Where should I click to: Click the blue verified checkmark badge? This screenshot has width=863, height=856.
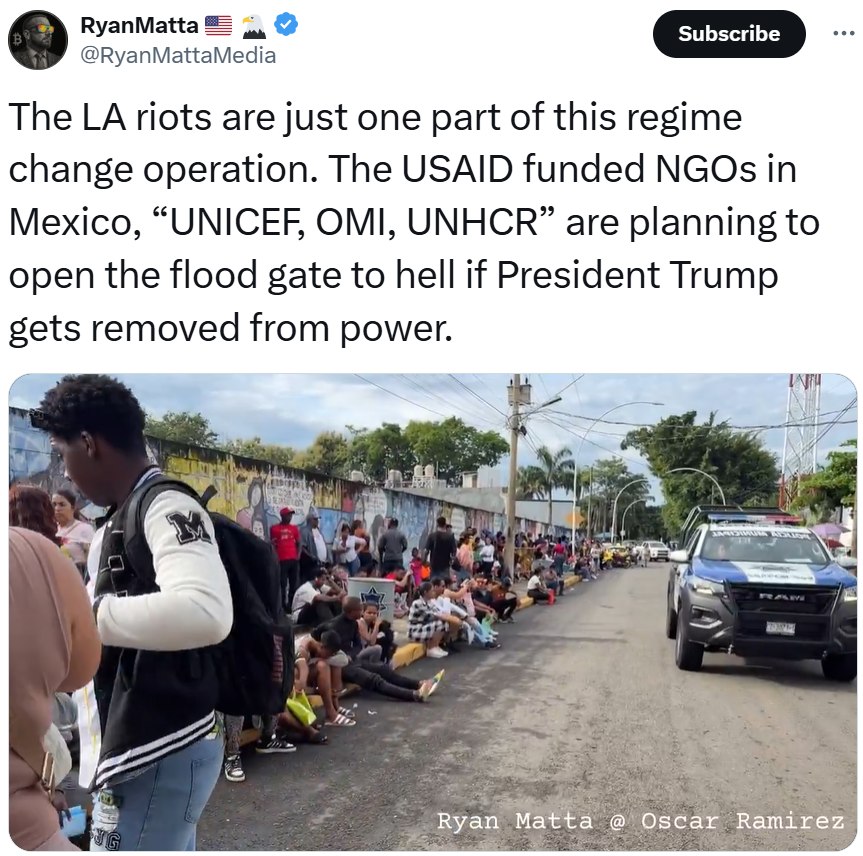[286, 25]
